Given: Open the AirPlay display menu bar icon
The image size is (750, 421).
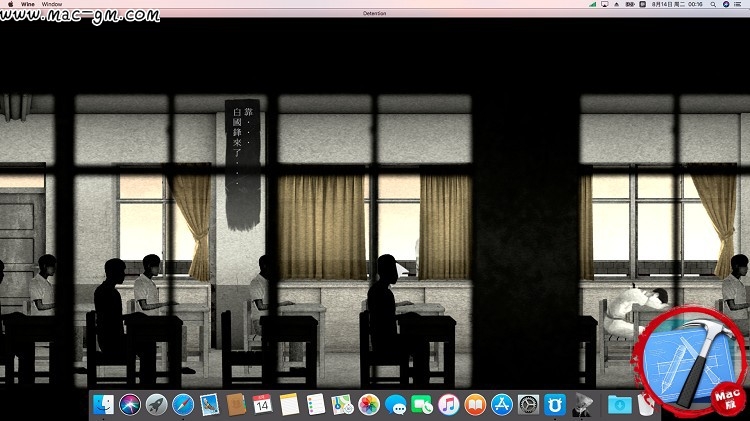Looking at the screenshot, I should point(605,4).
